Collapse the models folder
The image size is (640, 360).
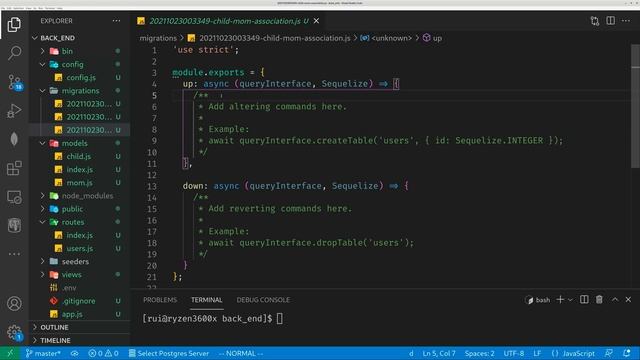point(80,143)
